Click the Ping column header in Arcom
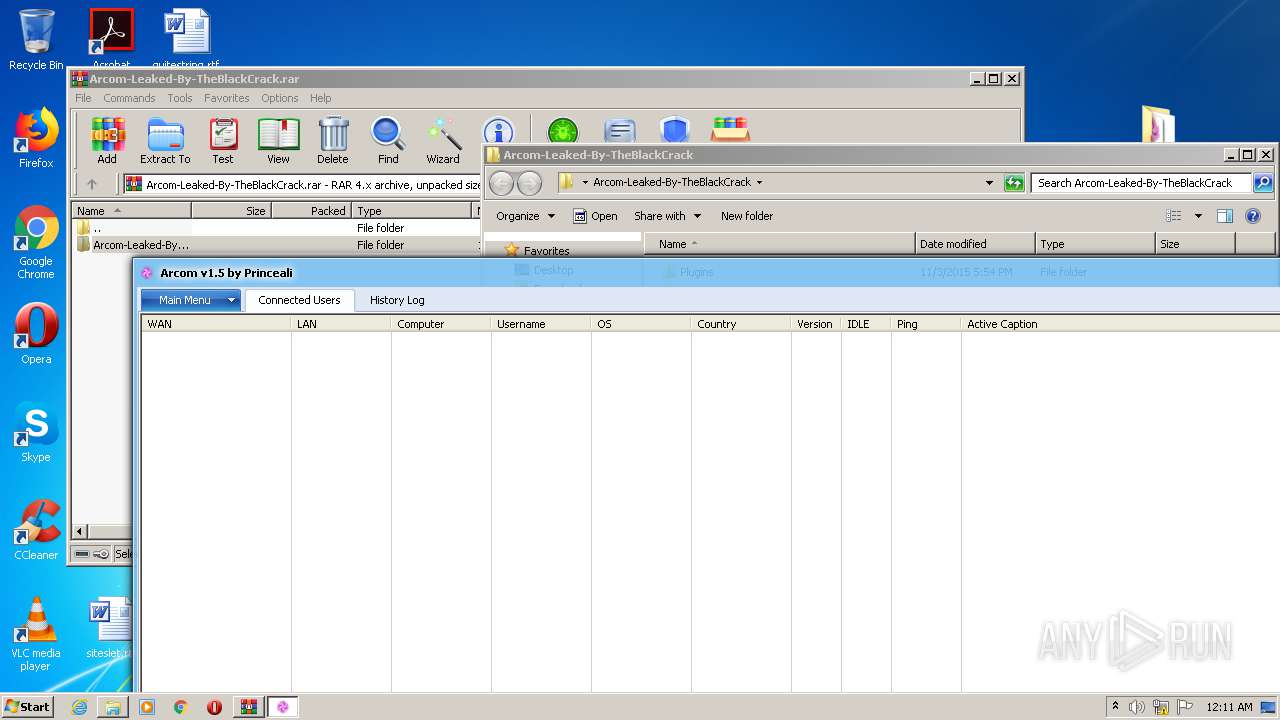The image size is (1280, 720). click(x=926, y=324)
